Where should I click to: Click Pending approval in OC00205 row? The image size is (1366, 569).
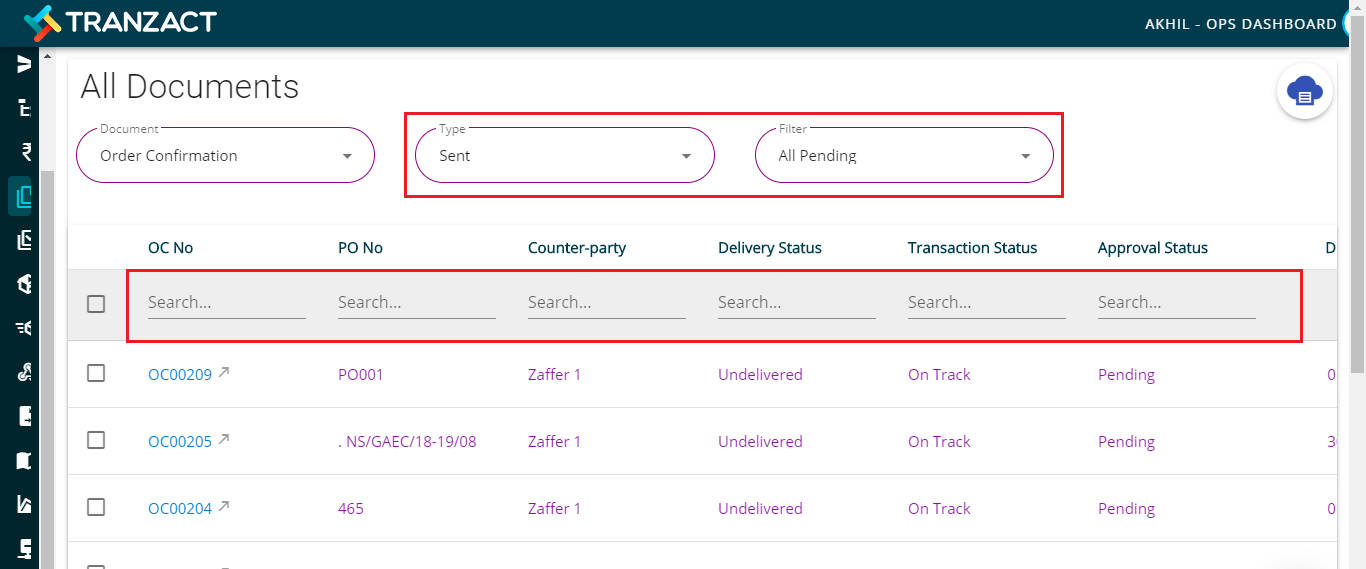[x=1126, y=442]
